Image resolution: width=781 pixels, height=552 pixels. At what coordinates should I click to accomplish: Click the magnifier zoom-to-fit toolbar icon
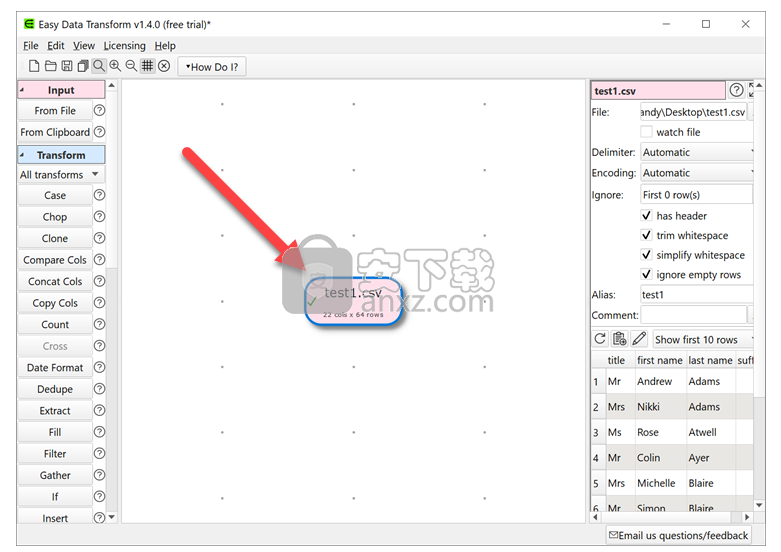pyautogui.click(x=99, y=66)
